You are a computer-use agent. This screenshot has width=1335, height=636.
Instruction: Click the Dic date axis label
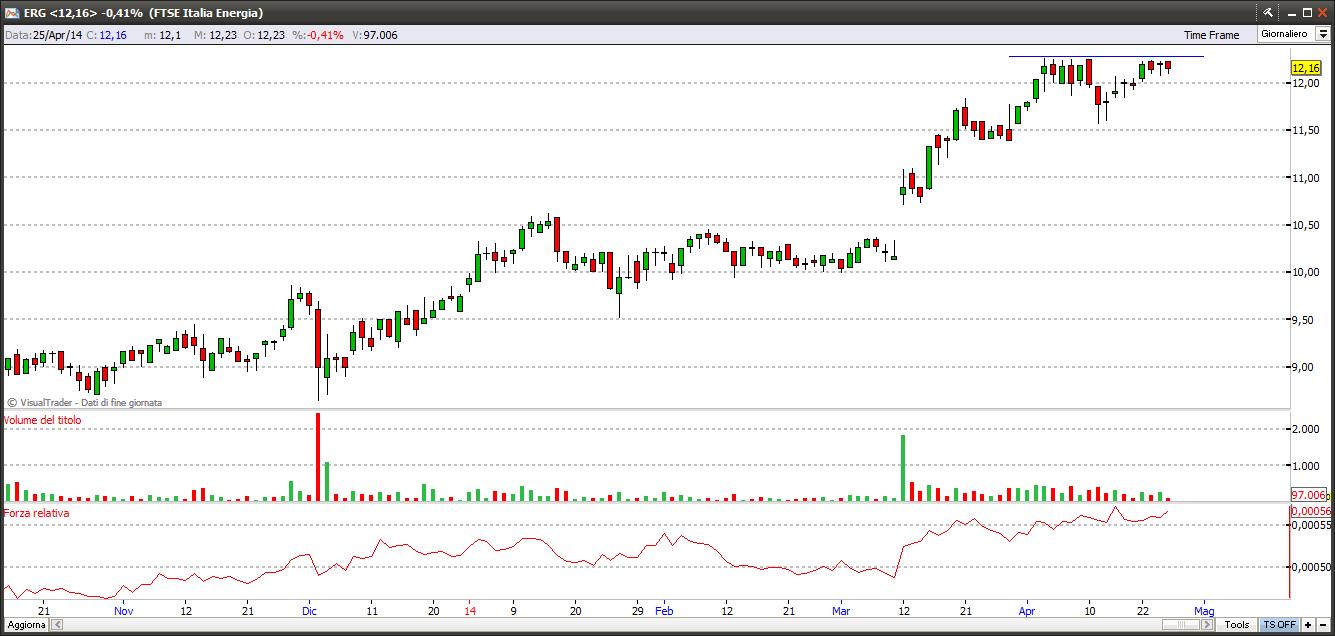[x=309, y=610]
